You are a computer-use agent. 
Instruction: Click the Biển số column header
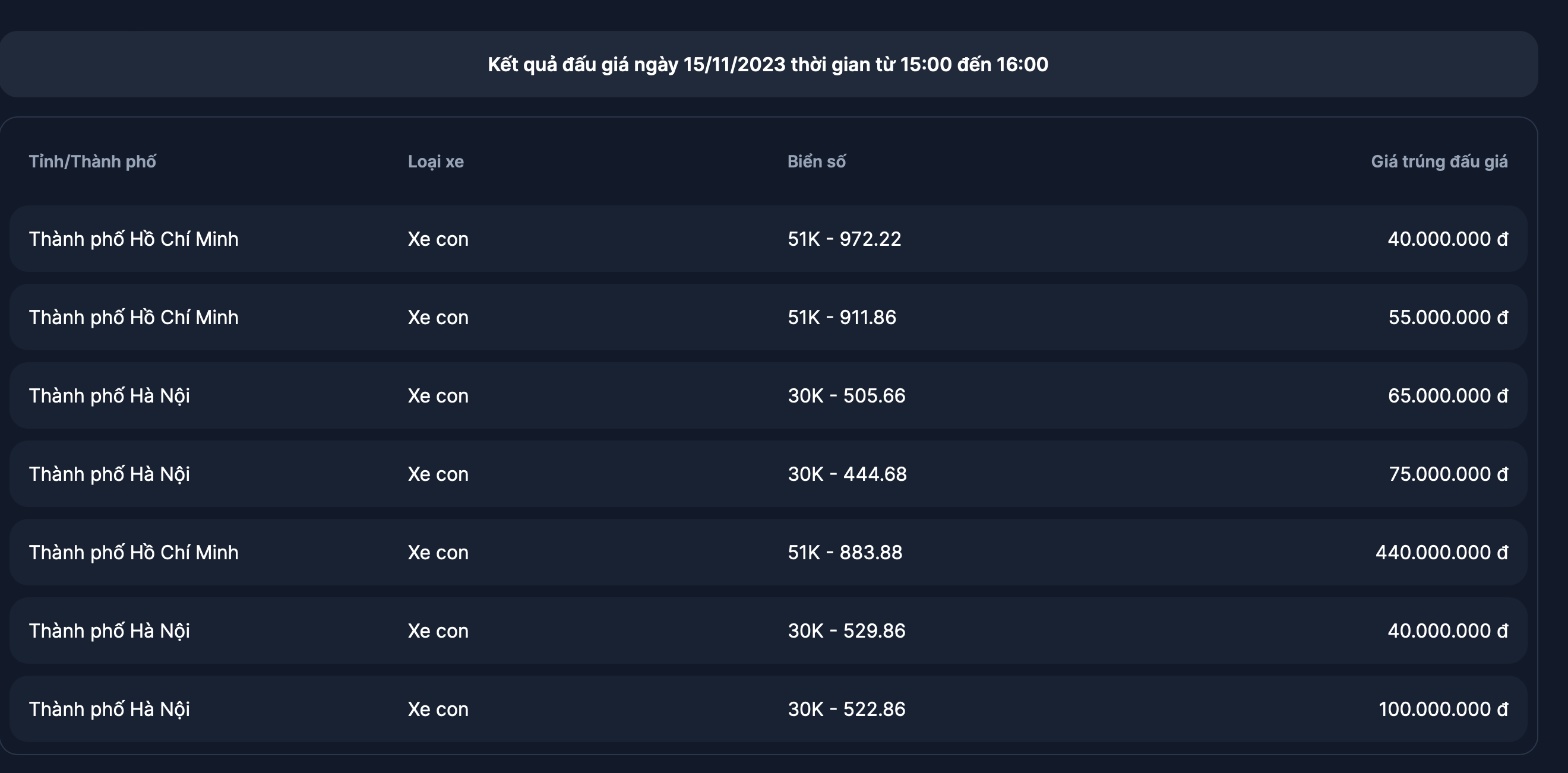pos(816,161)
